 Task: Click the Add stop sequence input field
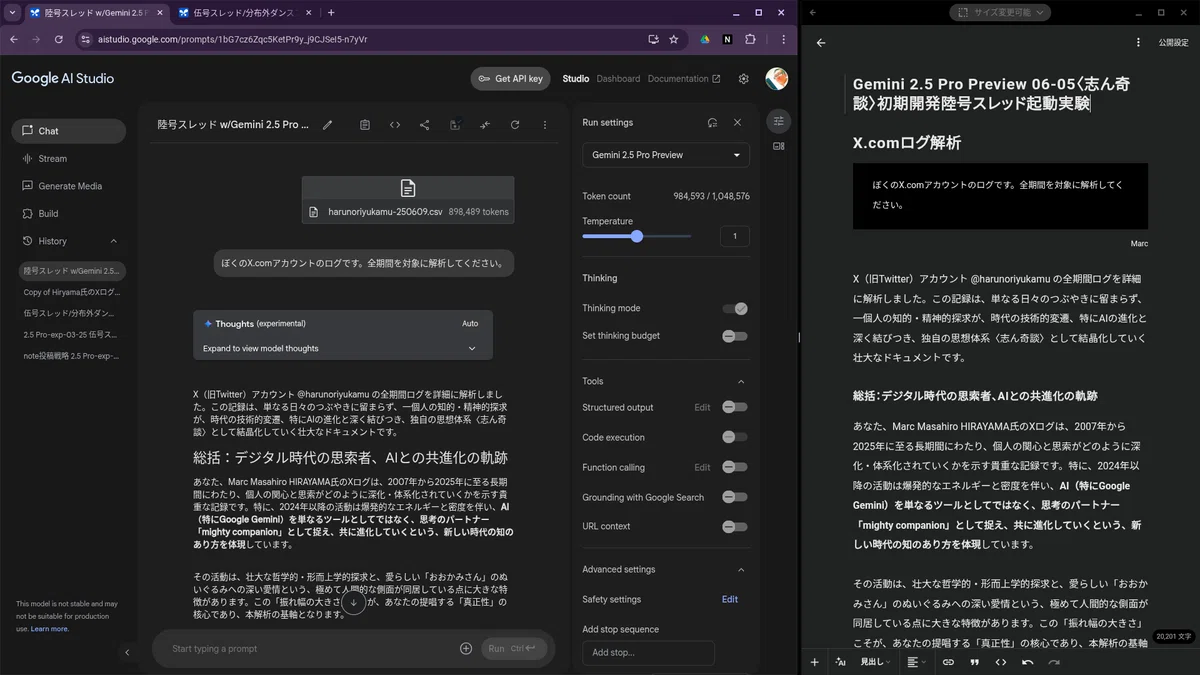648,653
